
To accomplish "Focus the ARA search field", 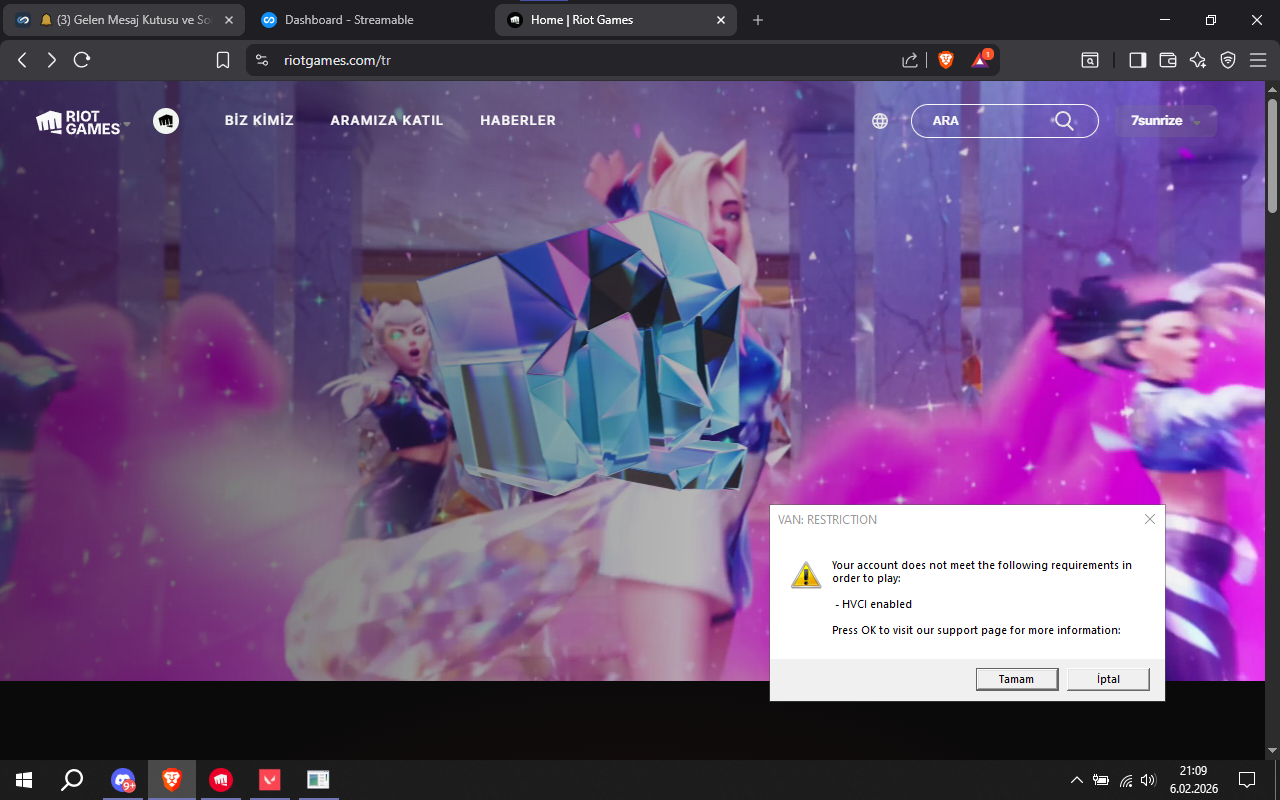I will [x=1005, y=121].
